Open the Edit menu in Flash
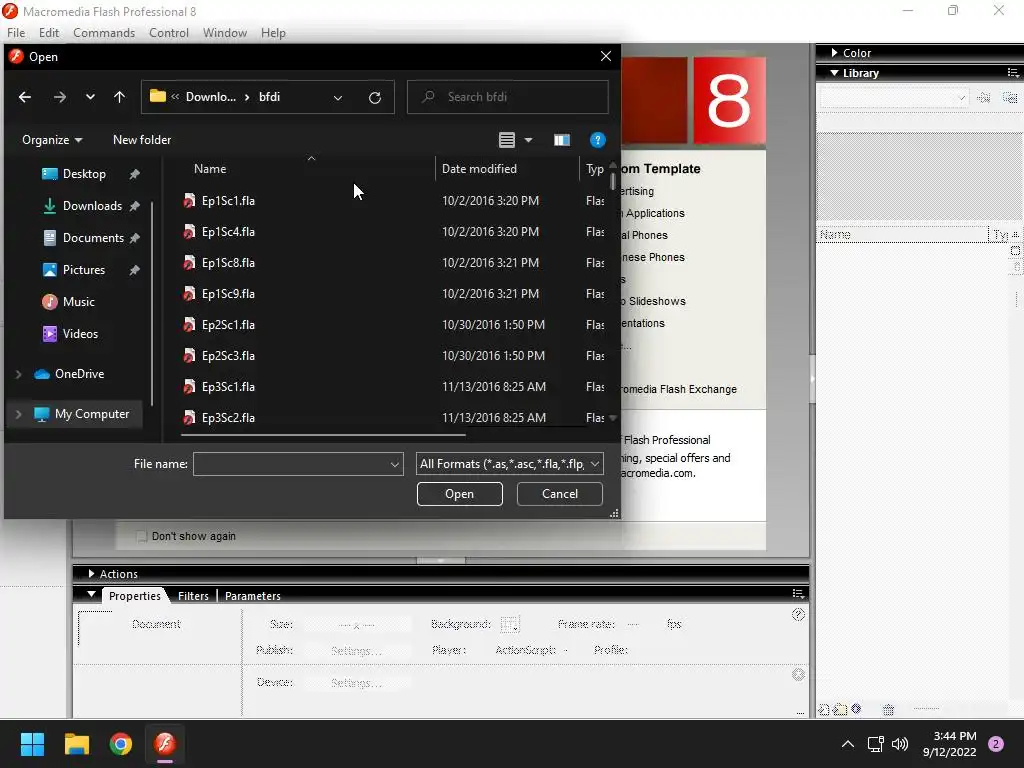The image size is (1024, 768). coord(49,33)
